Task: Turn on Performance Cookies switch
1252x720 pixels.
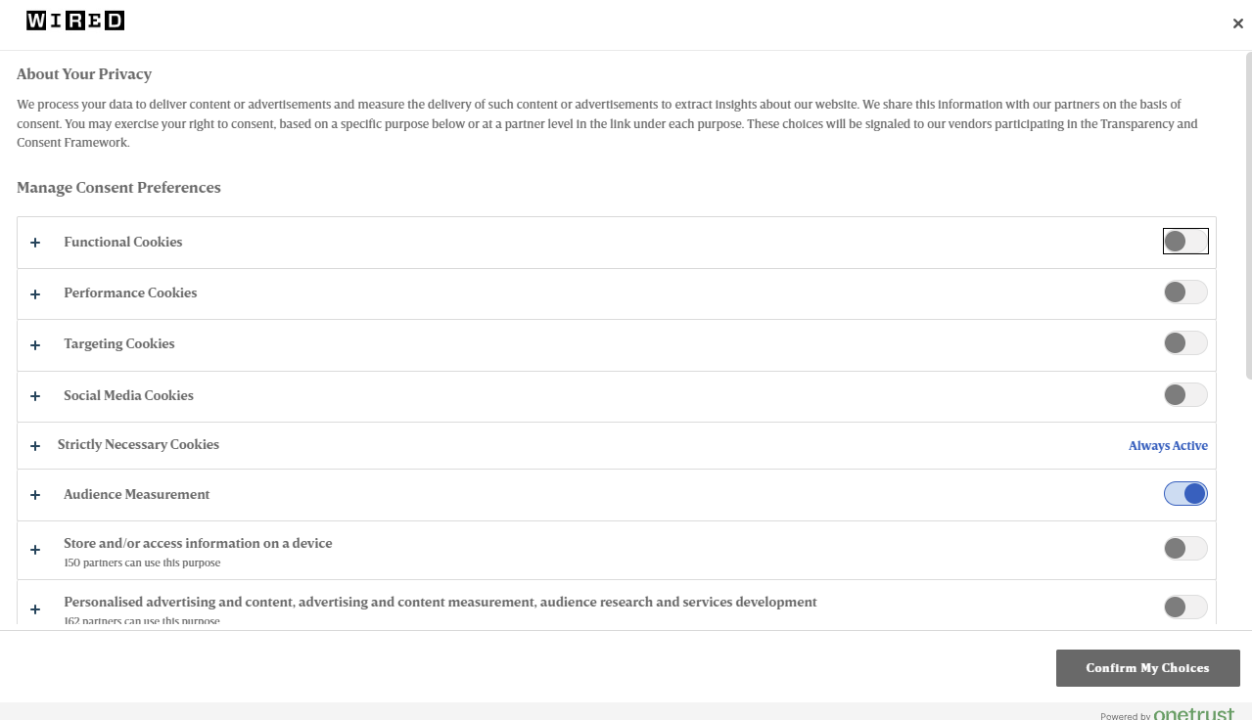Action: (x=1186, y=292)
